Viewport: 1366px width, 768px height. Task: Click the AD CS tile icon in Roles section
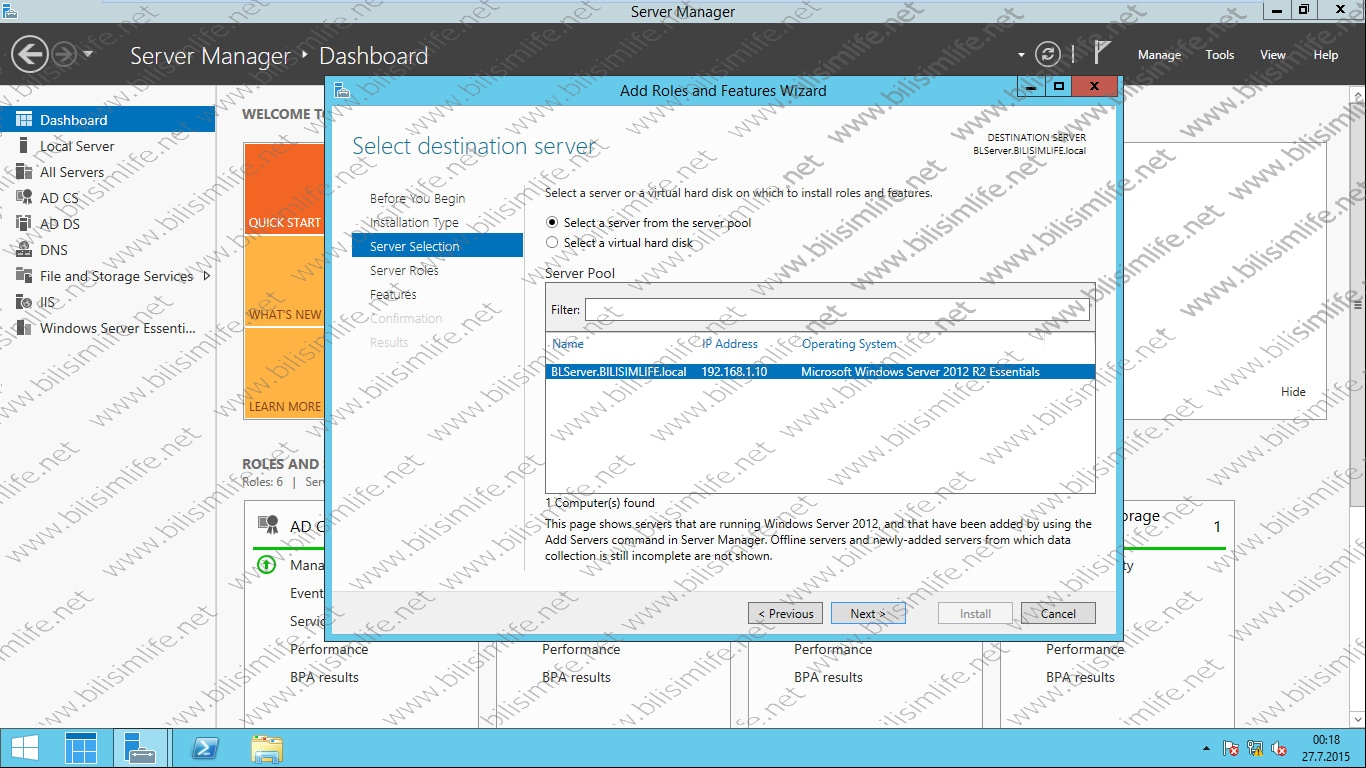(268, 525)
